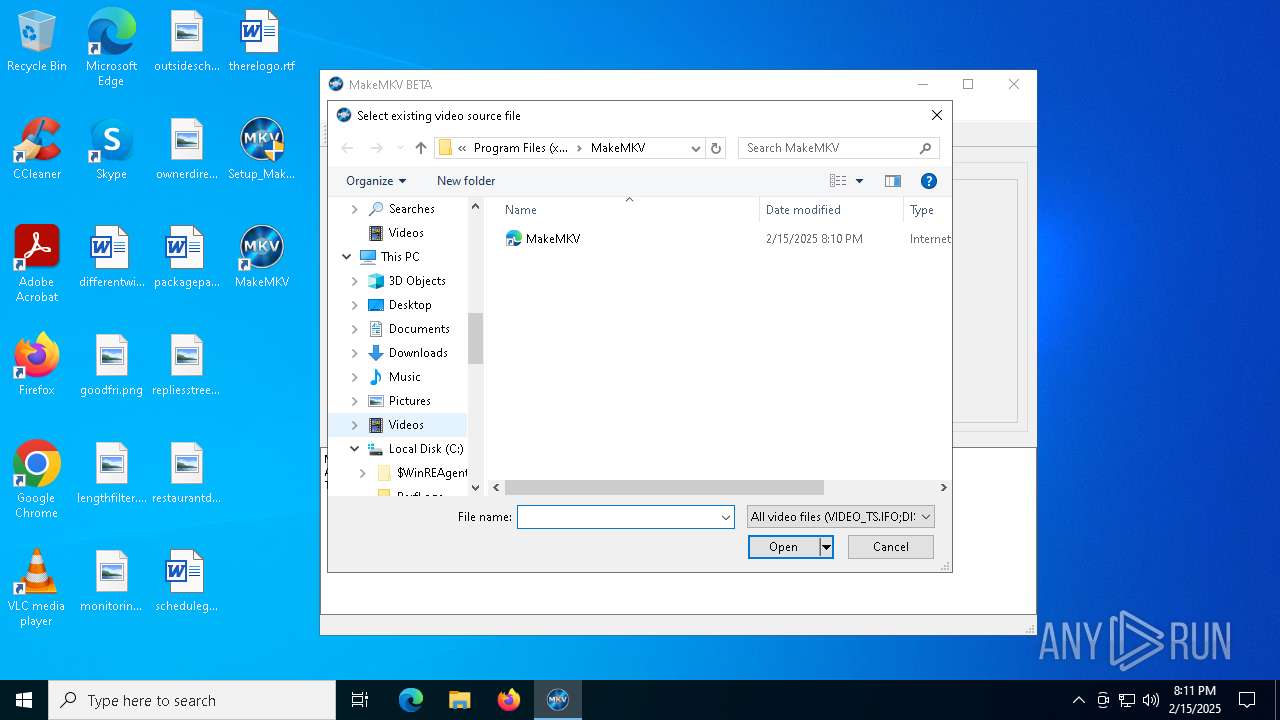The image size is (1280, 720).
Task: Select Music in the navigation tree
Action: 404,377
